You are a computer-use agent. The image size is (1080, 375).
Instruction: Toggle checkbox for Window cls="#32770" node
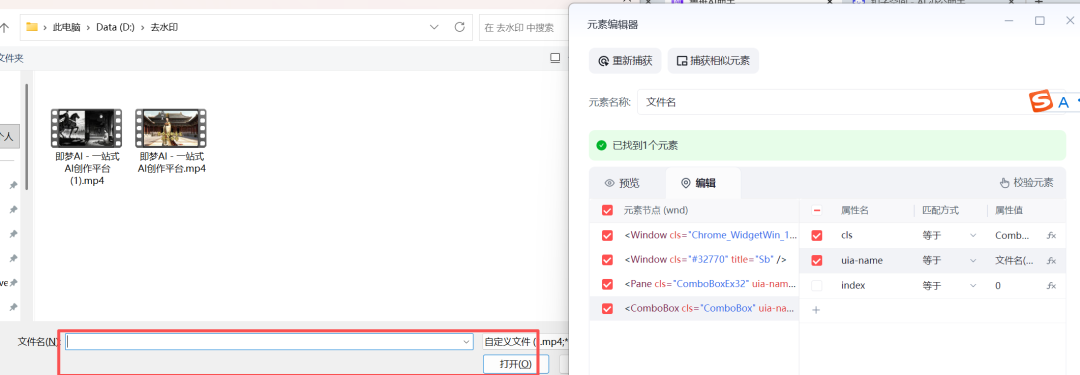(608, 260)
